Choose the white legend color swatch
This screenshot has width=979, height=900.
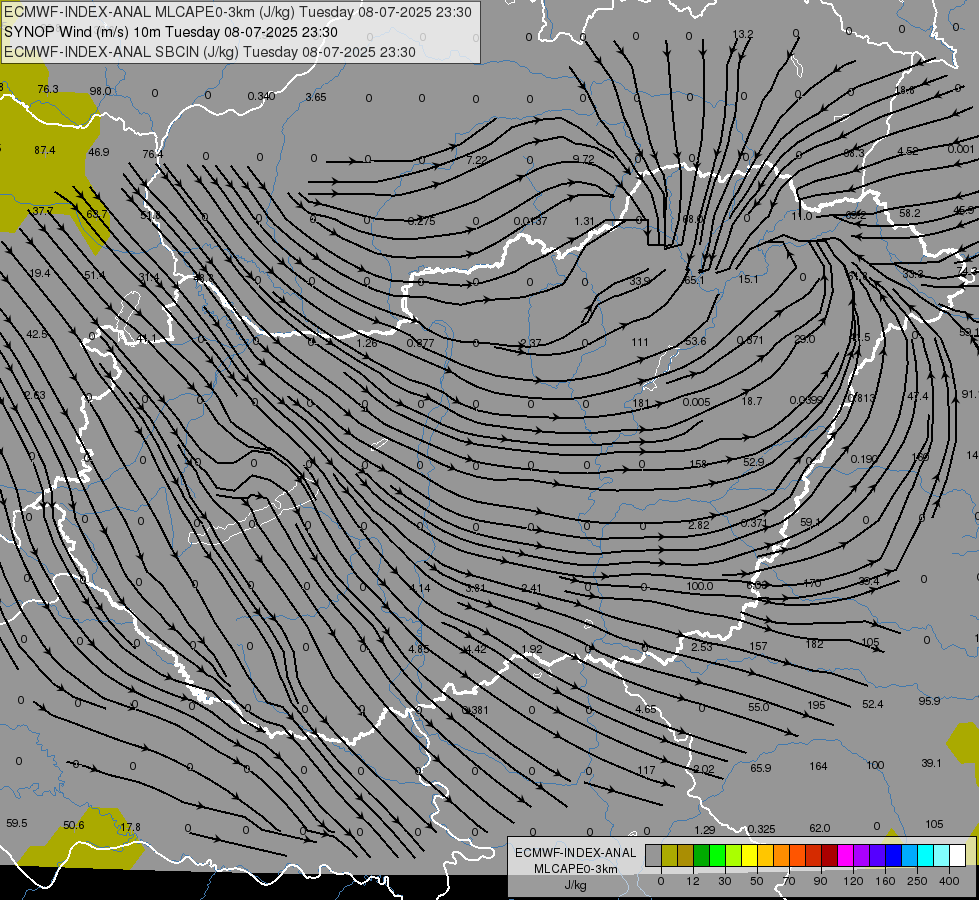point(957,855)
